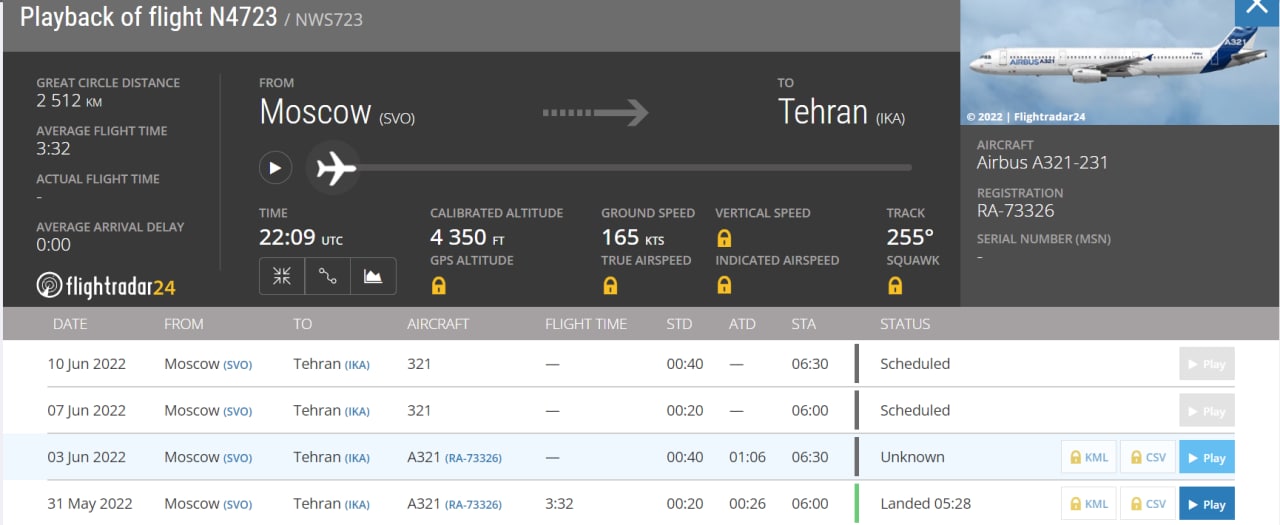Toggle the altitude graph chart icon
1280x525 pixels.
(x=373, y=277)
